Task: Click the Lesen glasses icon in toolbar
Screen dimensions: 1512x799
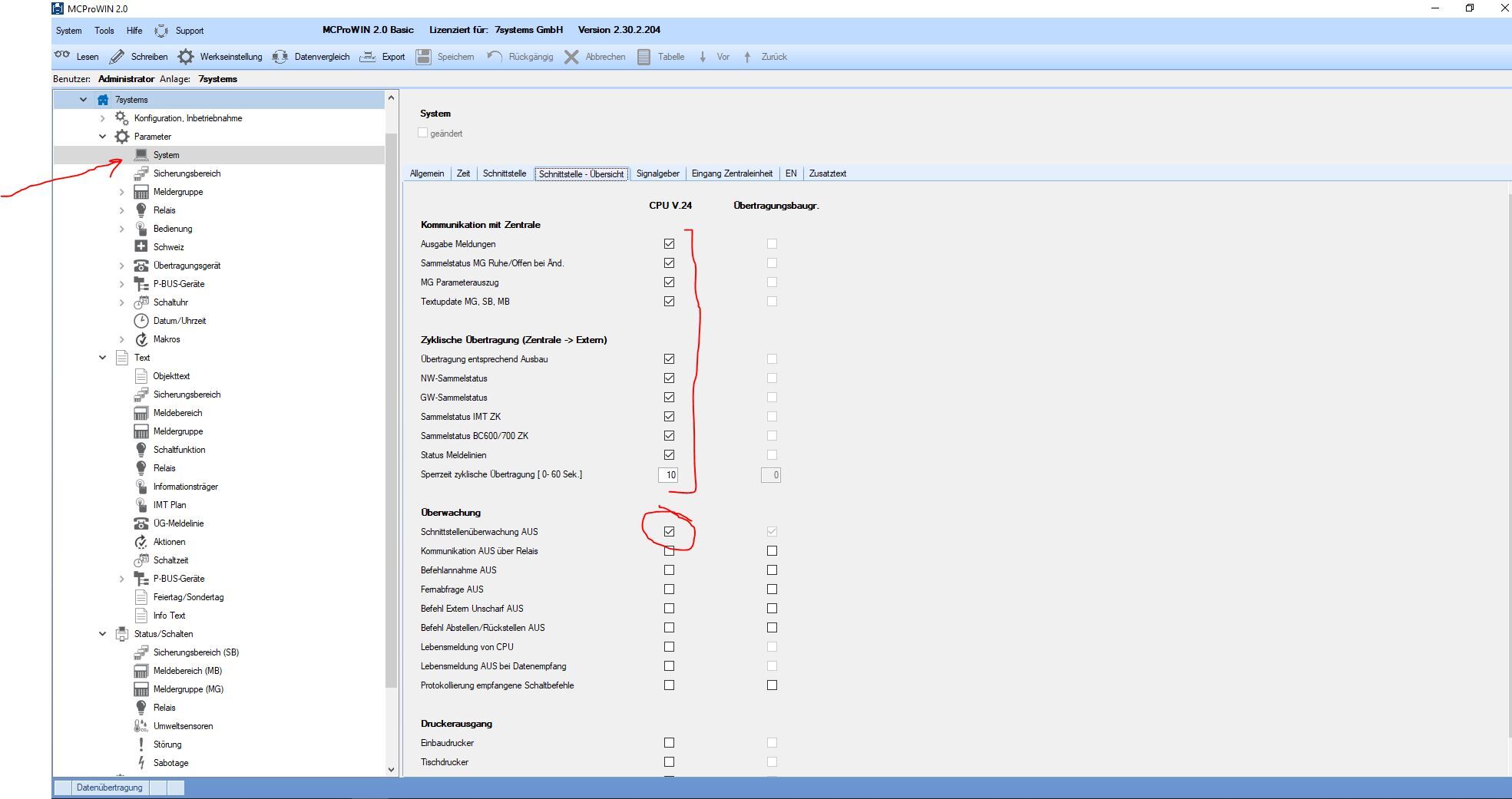Action: tap(62, 55)
